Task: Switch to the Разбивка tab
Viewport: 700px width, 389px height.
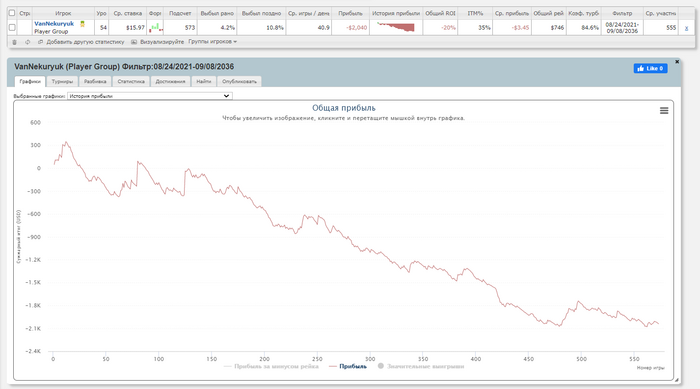Action: (x=95, y=81)
